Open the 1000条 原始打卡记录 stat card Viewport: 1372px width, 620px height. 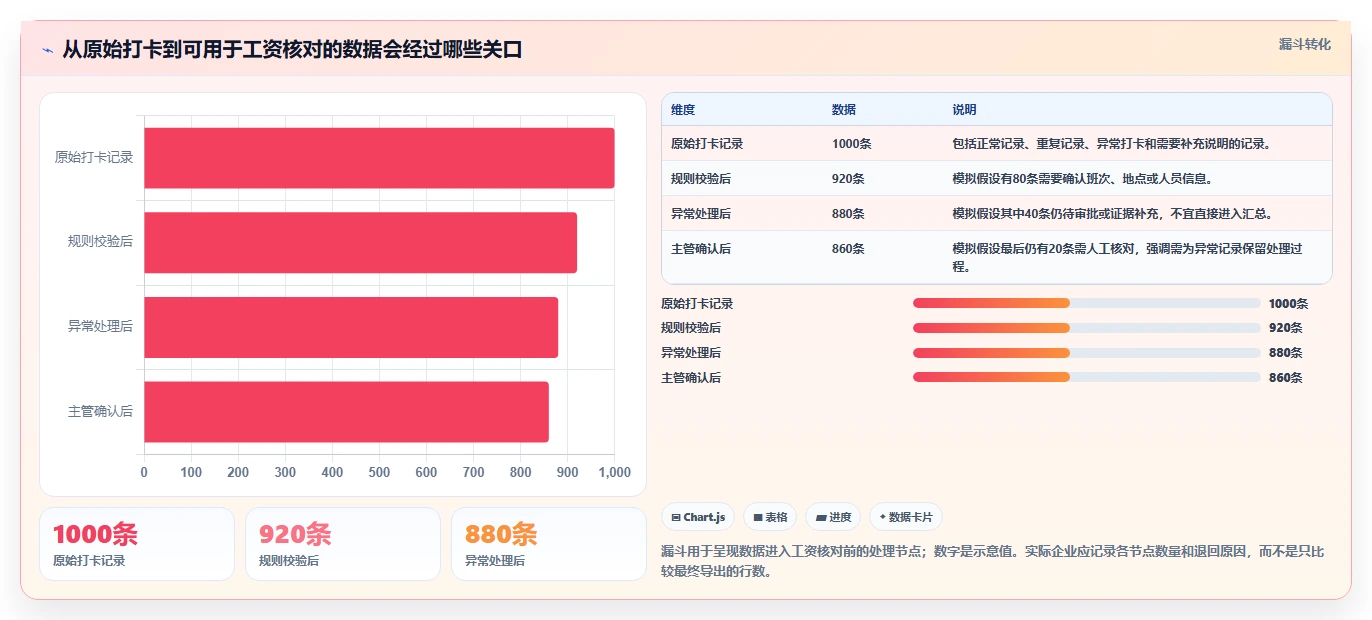tap(137, 544)
